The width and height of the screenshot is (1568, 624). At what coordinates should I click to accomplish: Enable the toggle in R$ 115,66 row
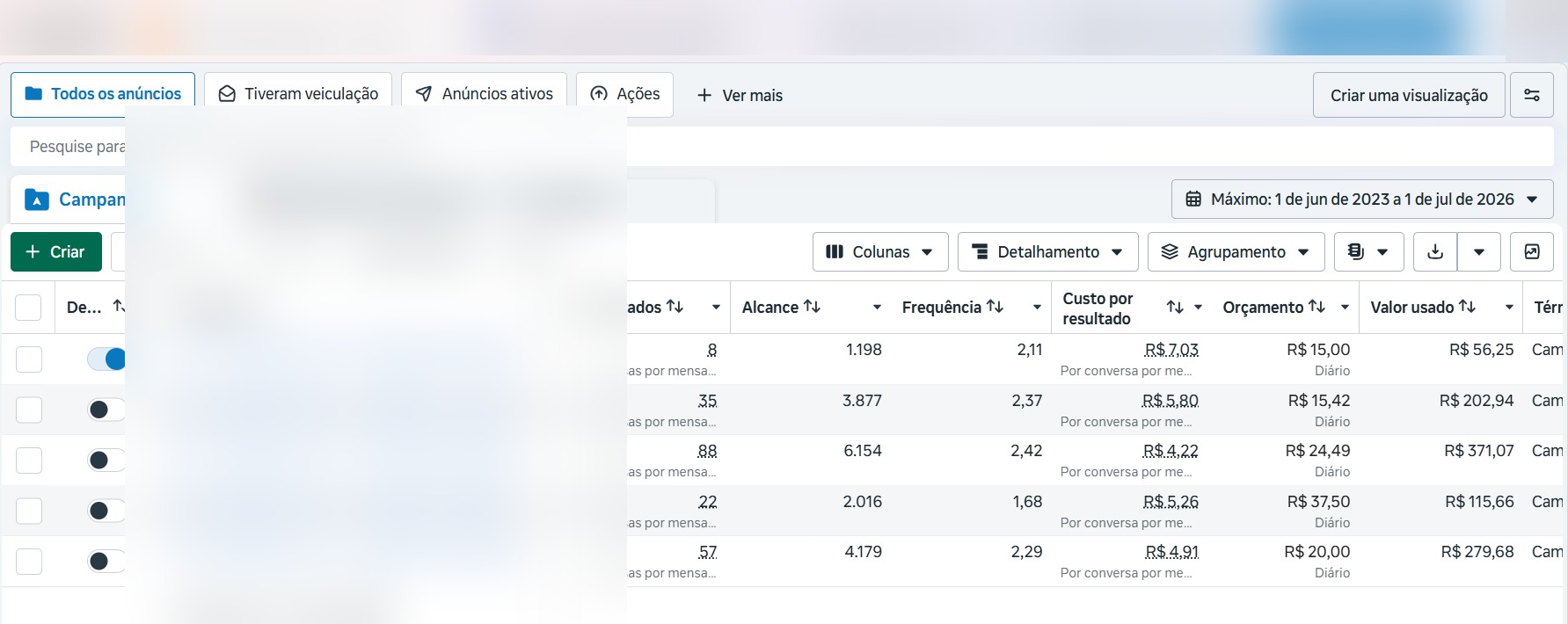106,511
